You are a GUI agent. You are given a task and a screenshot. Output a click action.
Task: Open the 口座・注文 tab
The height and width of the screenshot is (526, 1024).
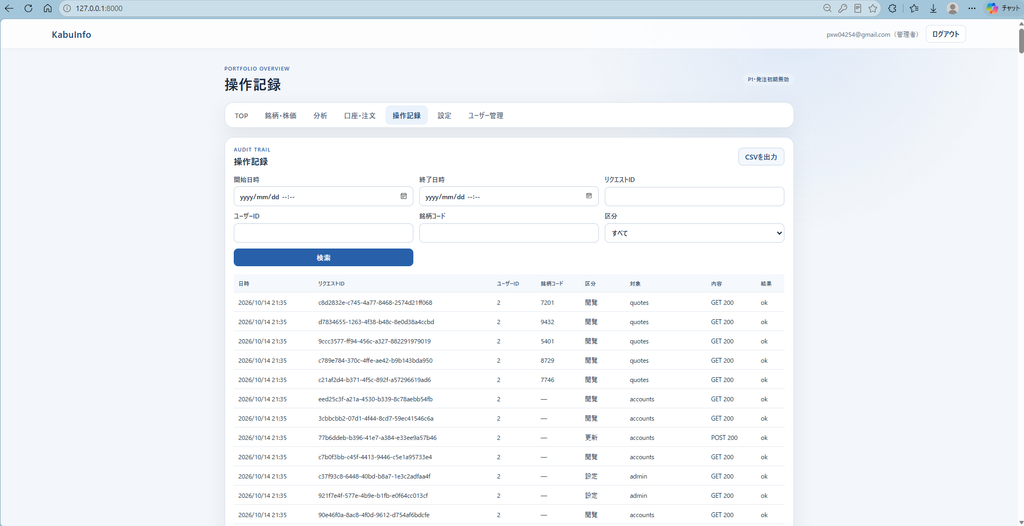pyautogui.click(x=360, y=116)
